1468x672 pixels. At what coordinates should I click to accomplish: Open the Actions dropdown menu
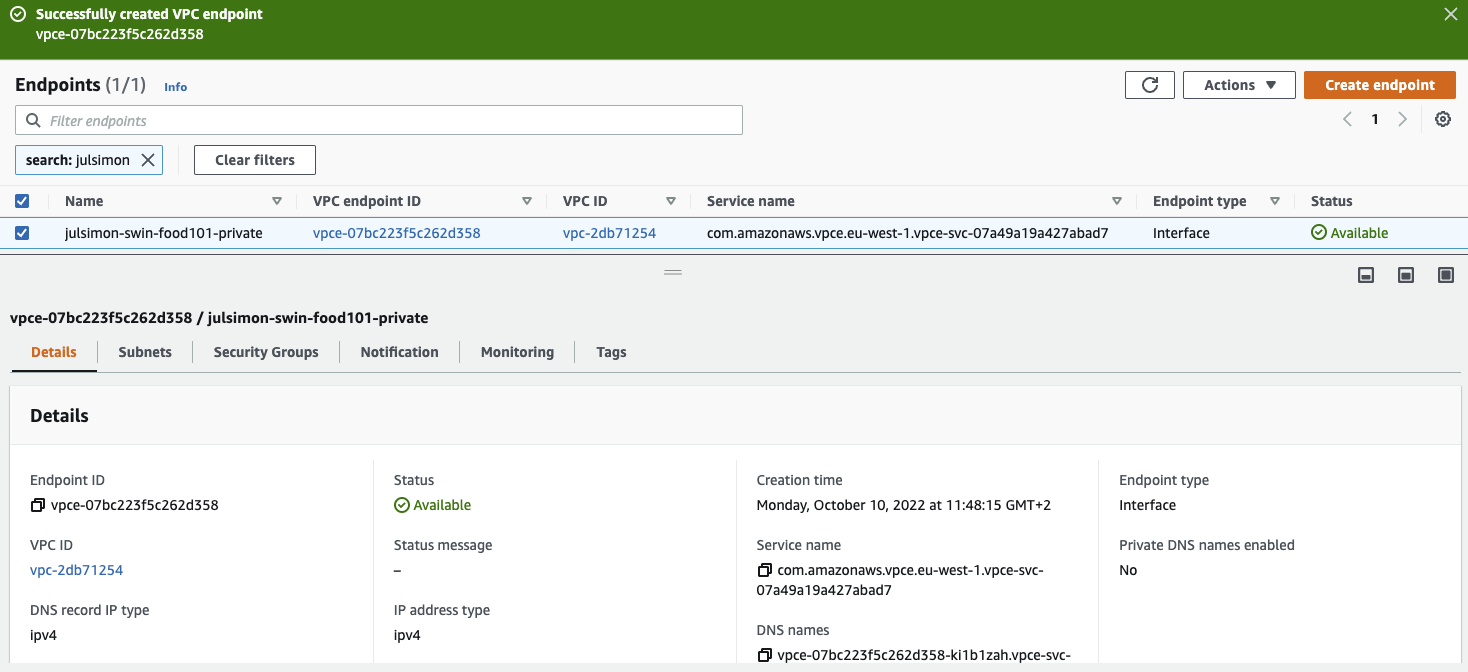pos(1239,85)
